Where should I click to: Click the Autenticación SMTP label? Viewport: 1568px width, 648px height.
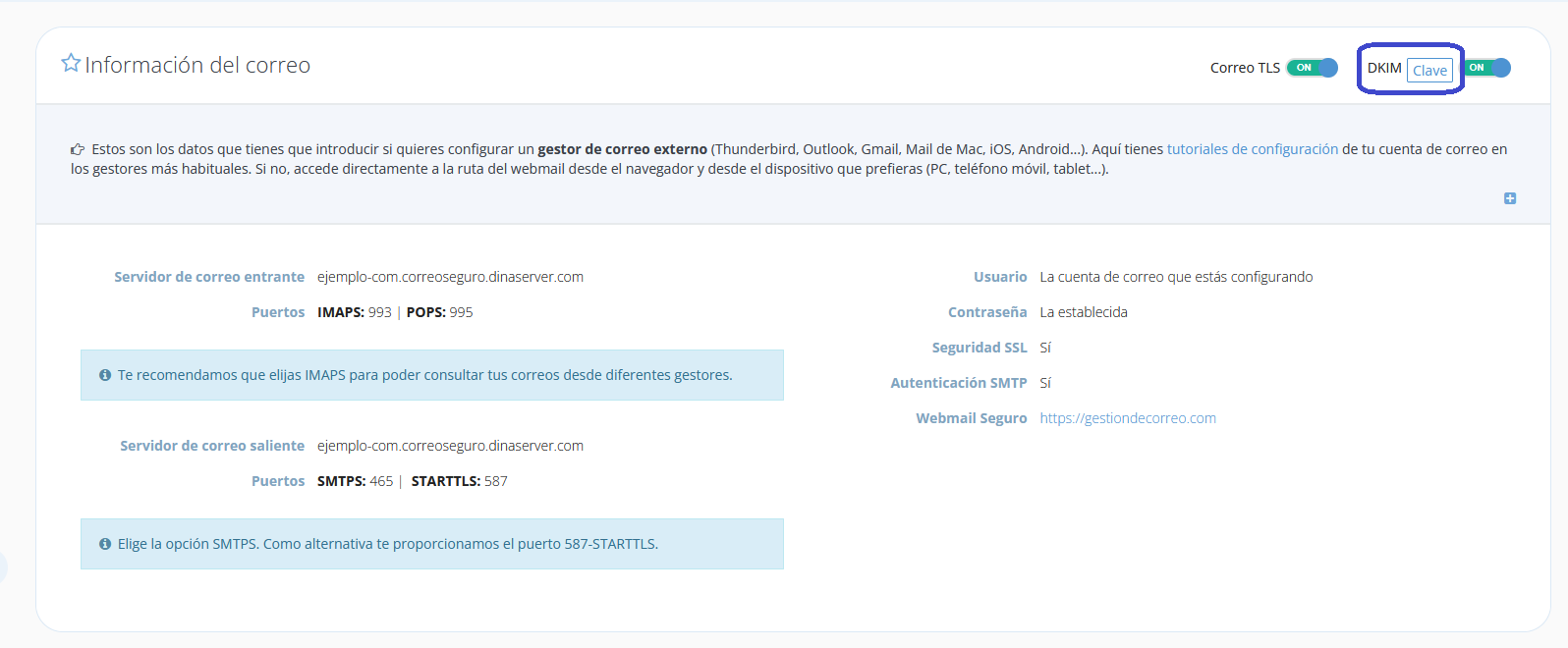pos(958,383)
